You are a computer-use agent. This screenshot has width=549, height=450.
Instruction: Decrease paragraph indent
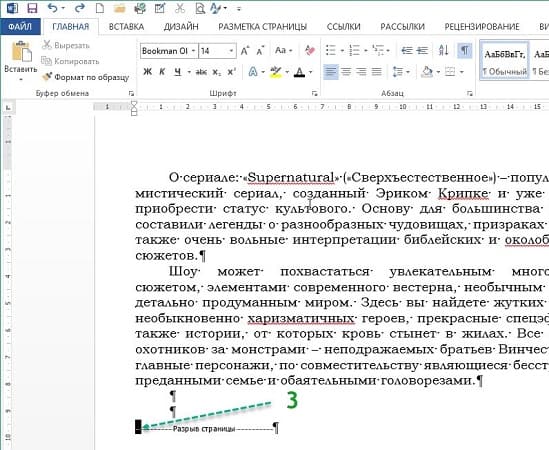click(407, 51)
